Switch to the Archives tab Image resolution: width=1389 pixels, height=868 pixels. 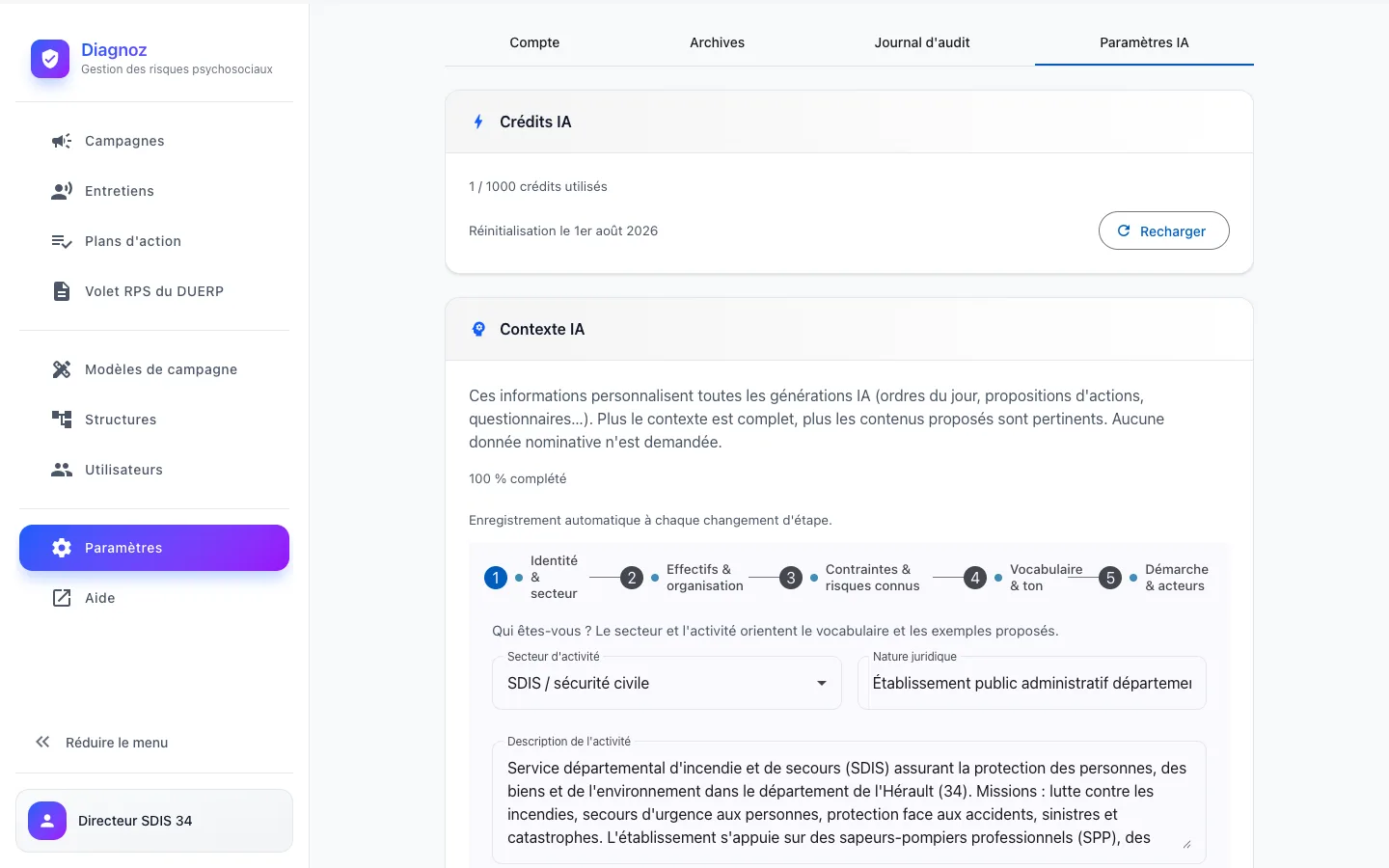coord(717,42)
